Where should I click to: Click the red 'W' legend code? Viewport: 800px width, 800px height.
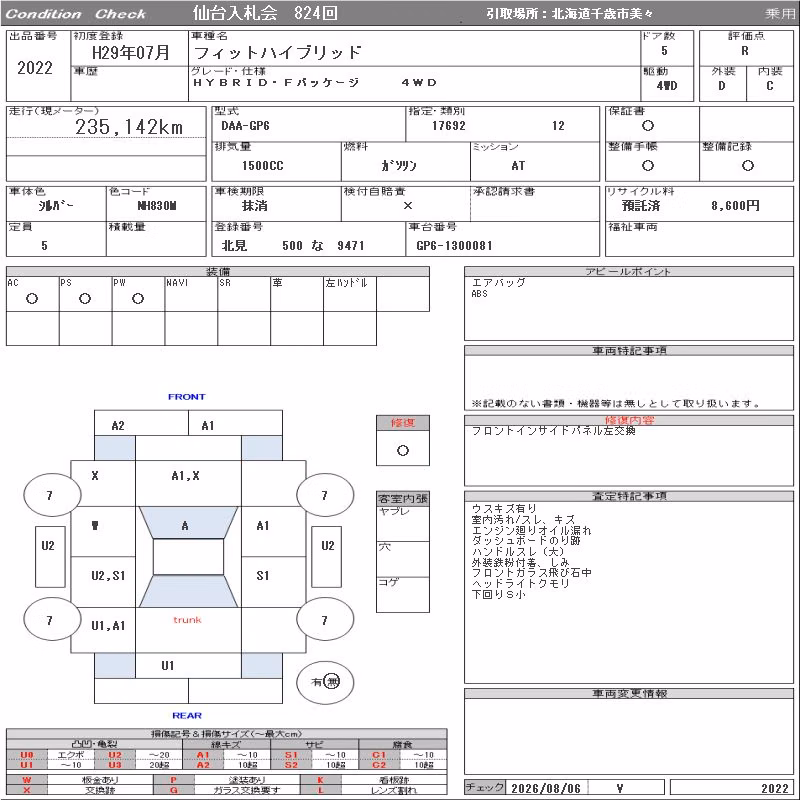27,780
